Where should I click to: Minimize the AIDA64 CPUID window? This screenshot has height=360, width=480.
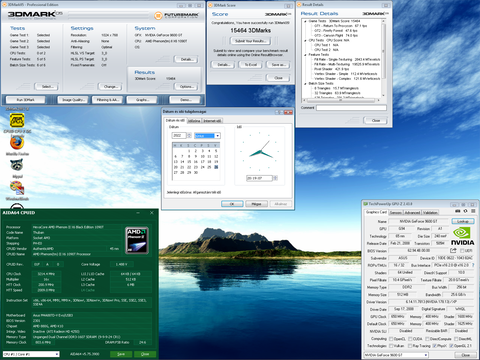tap(138, 213)
